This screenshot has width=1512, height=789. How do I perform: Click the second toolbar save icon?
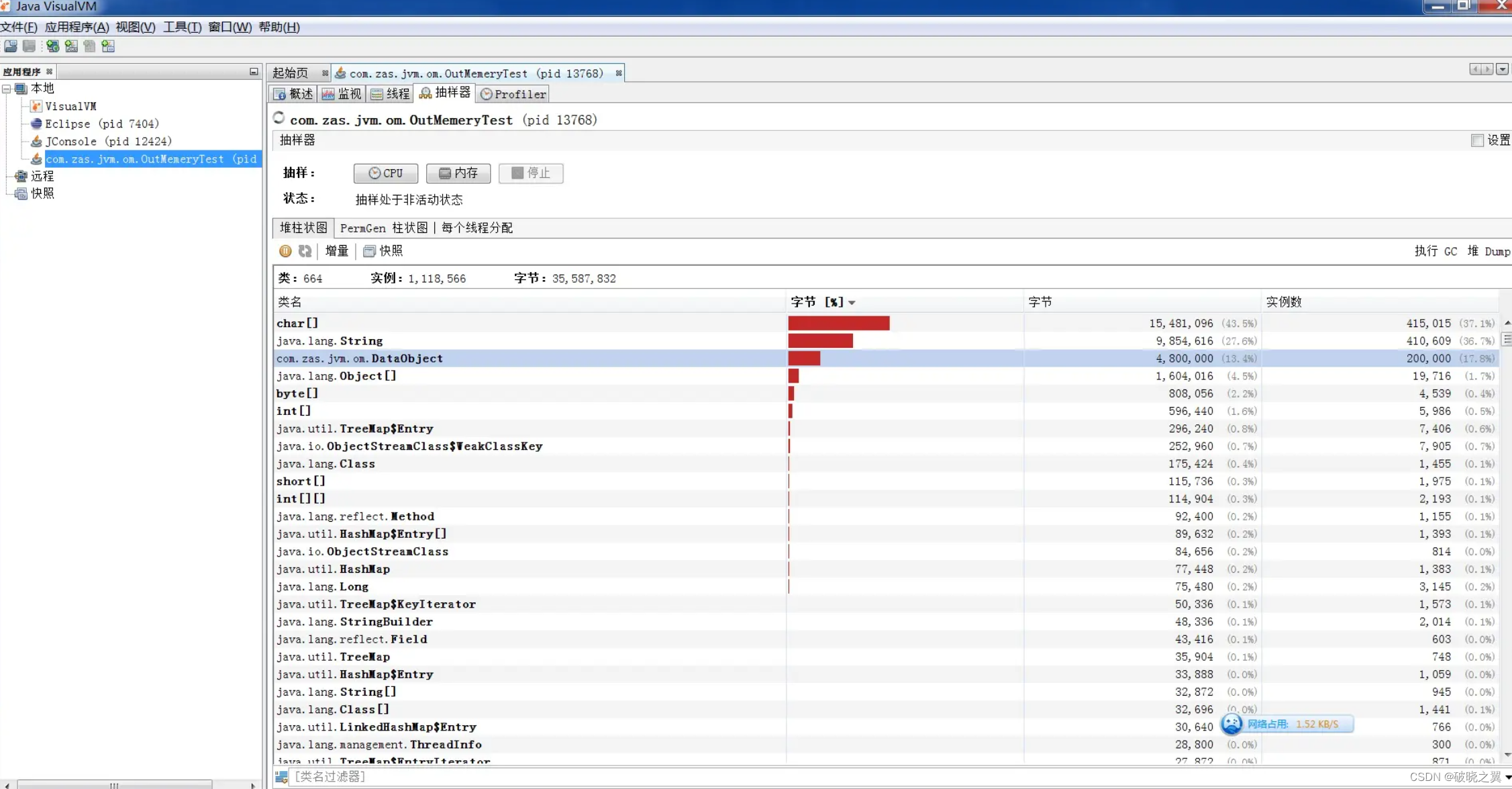(29, 46)
